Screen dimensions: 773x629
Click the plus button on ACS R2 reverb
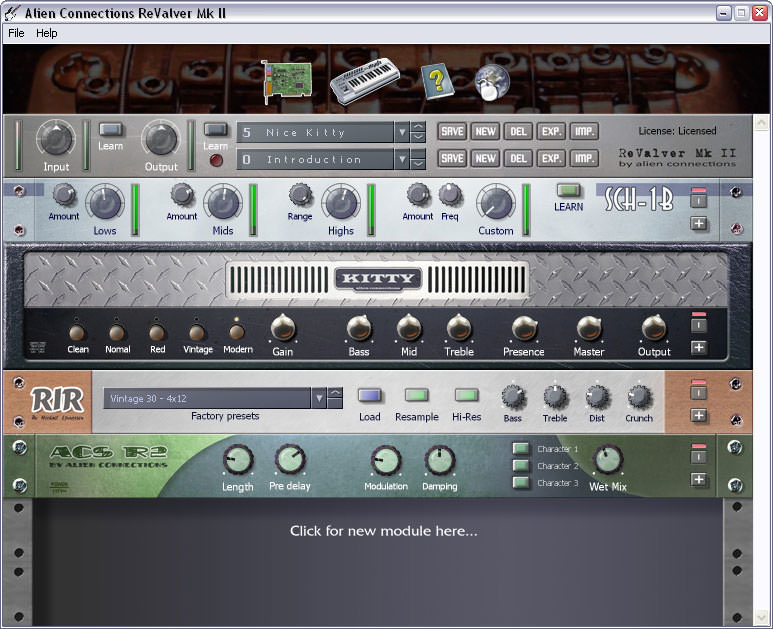pyautogui.click(x=699, y=480)
